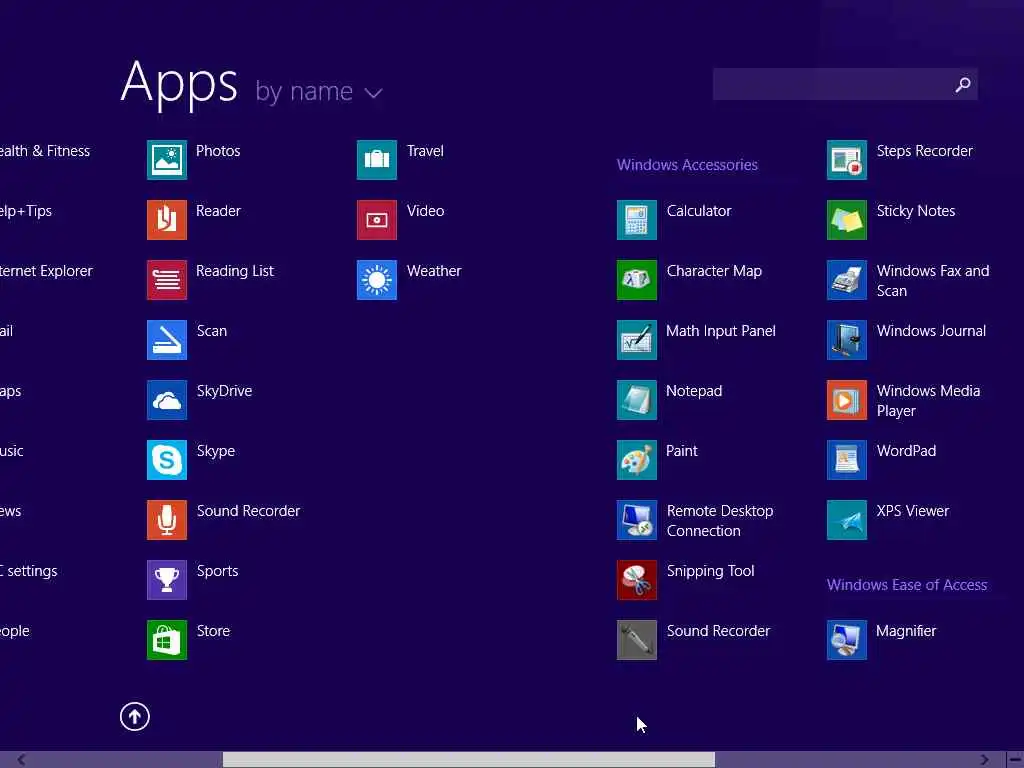1024x768 pixels.
Task: Click the 'Sticky Notes' label text
Action: point(916,212)
